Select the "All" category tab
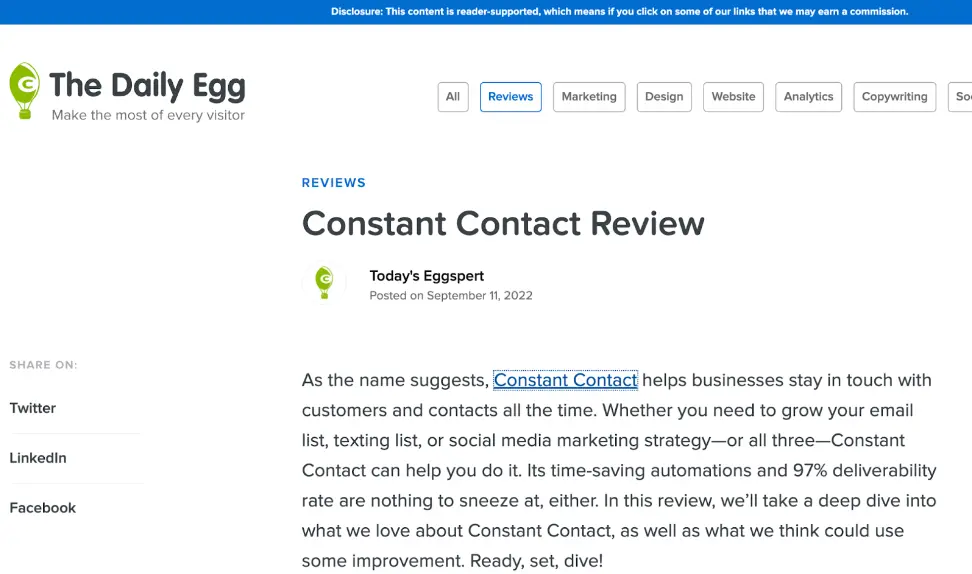 pyautogui.click(x=453, y=97)
